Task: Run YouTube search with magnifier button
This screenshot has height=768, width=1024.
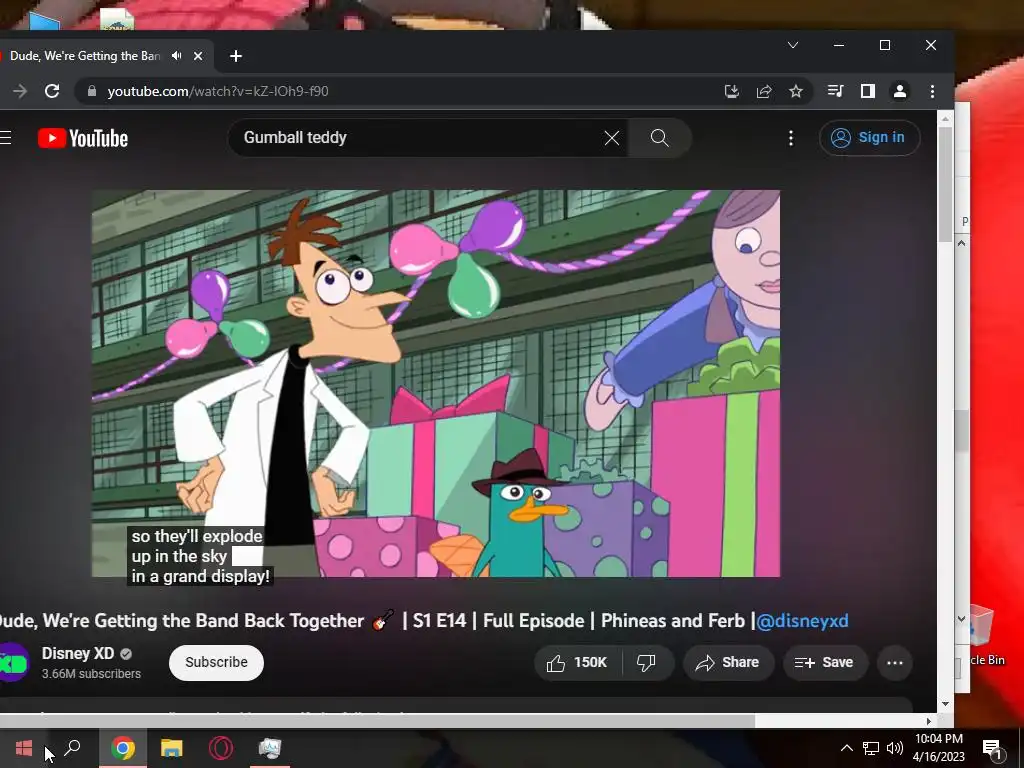Action: (x=660, y=138)
